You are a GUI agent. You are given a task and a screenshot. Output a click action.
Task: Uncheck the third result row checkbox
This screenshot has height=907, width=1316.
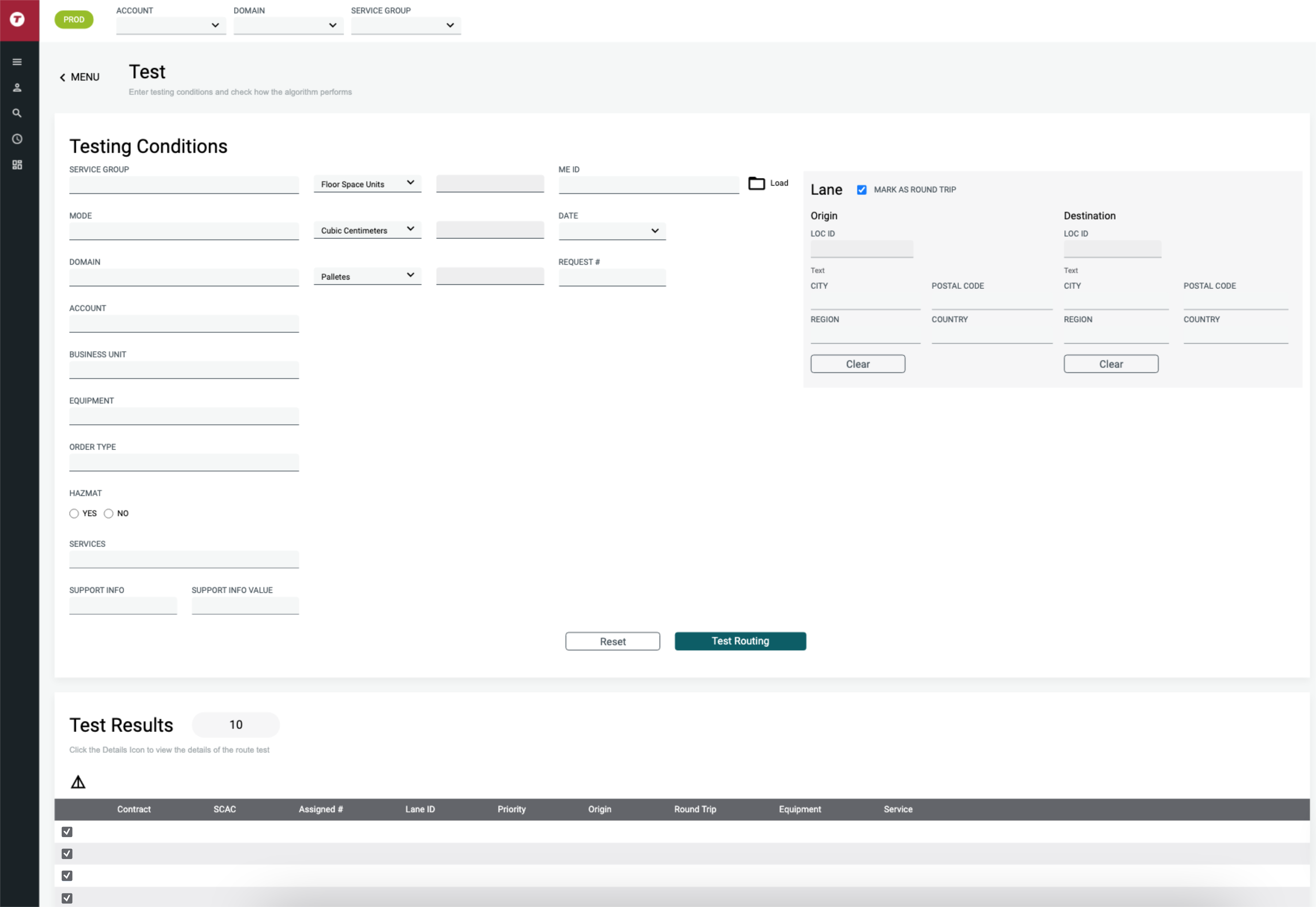[67, 876]
